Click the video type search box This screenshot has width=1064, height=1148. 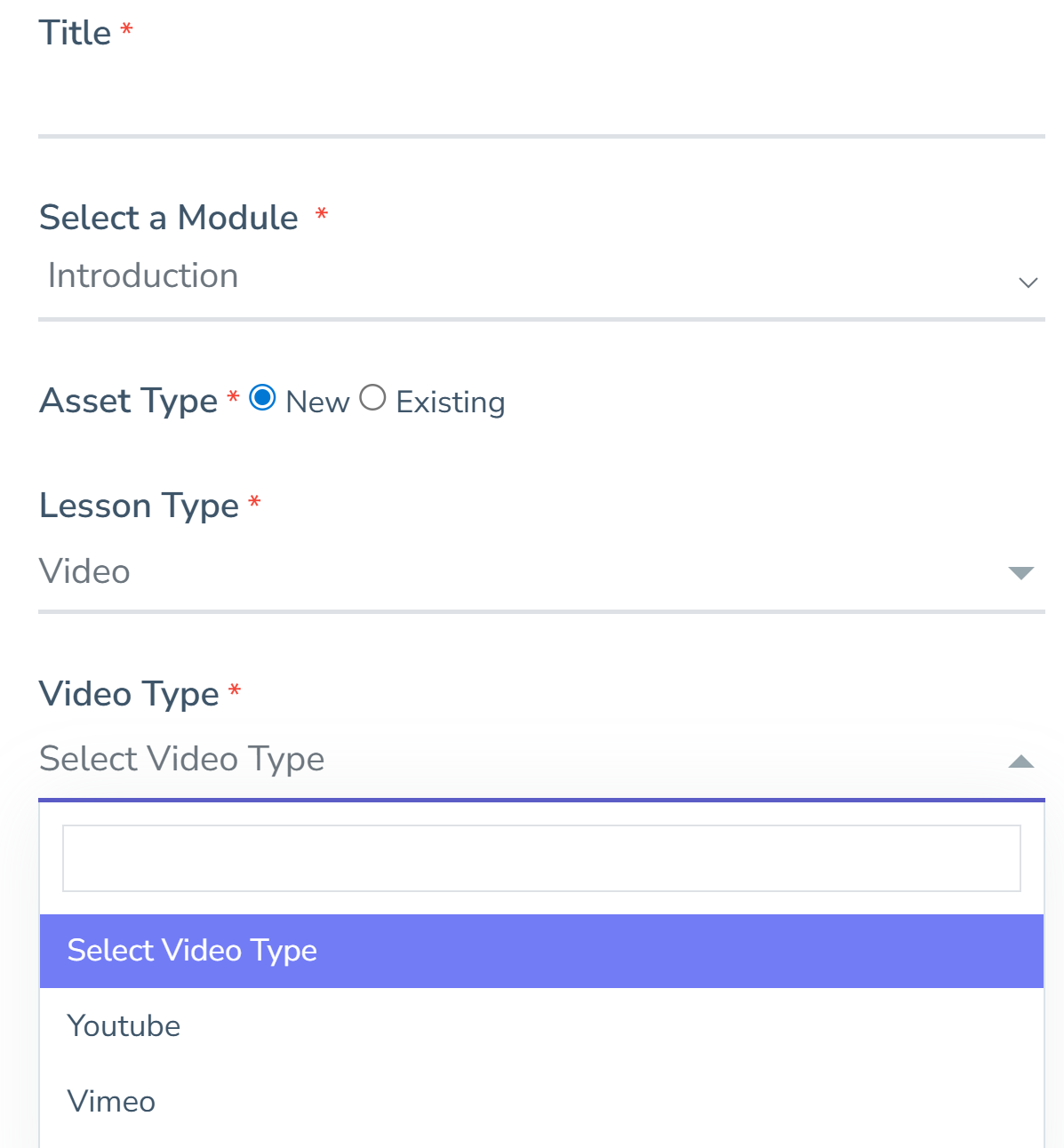tap(542, 857)
